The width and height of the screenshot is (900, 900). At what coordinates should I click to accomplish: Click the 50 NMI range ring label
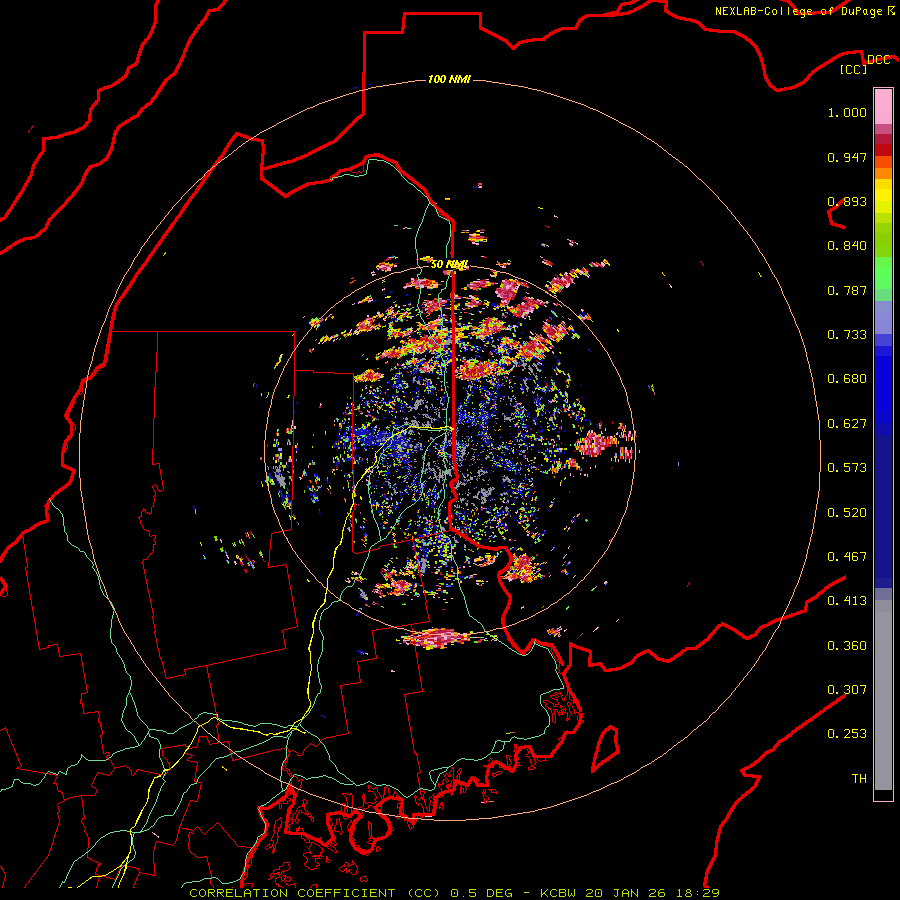(449, 264)
